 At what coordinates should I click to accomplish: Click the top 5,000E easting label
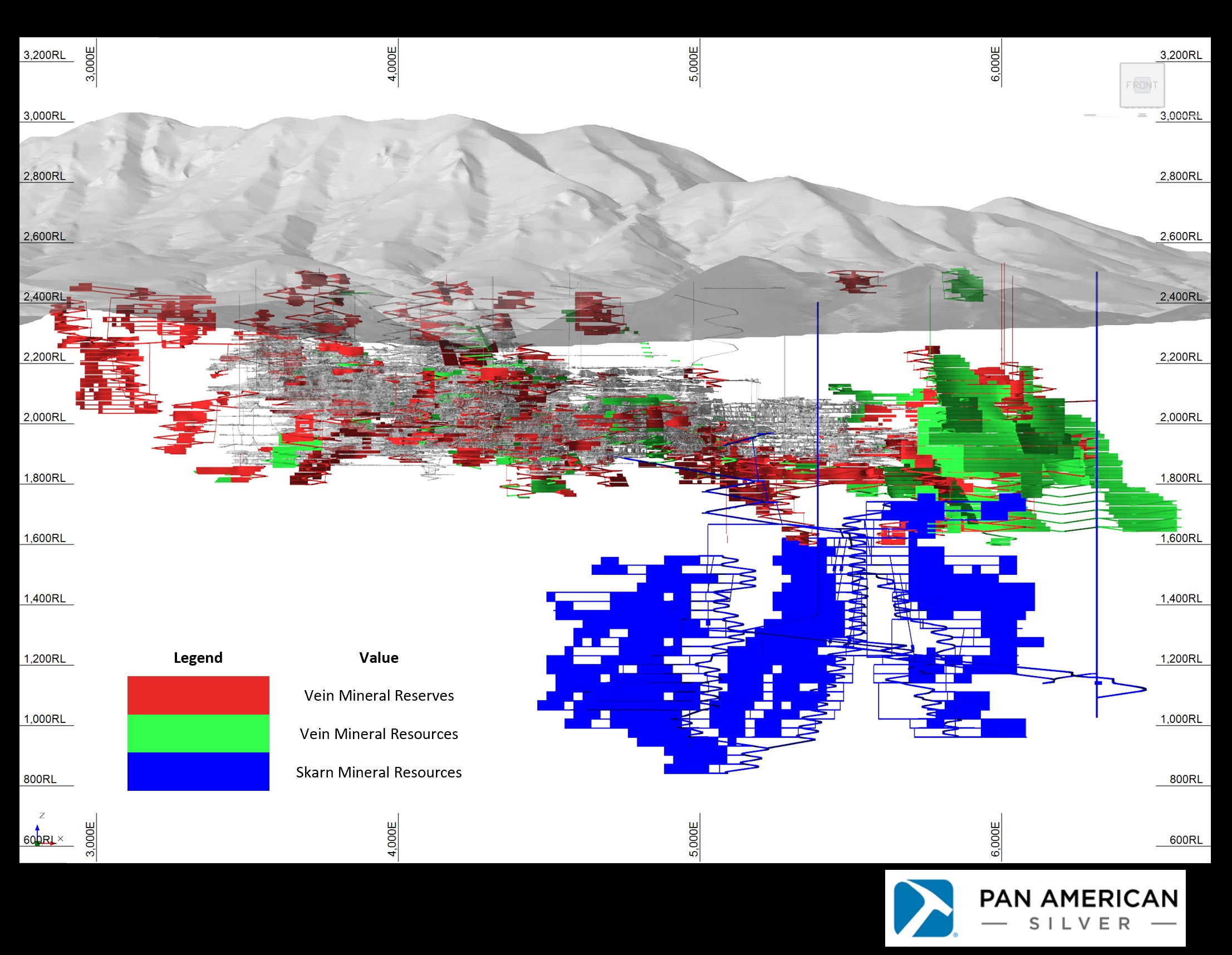[694, 63]
